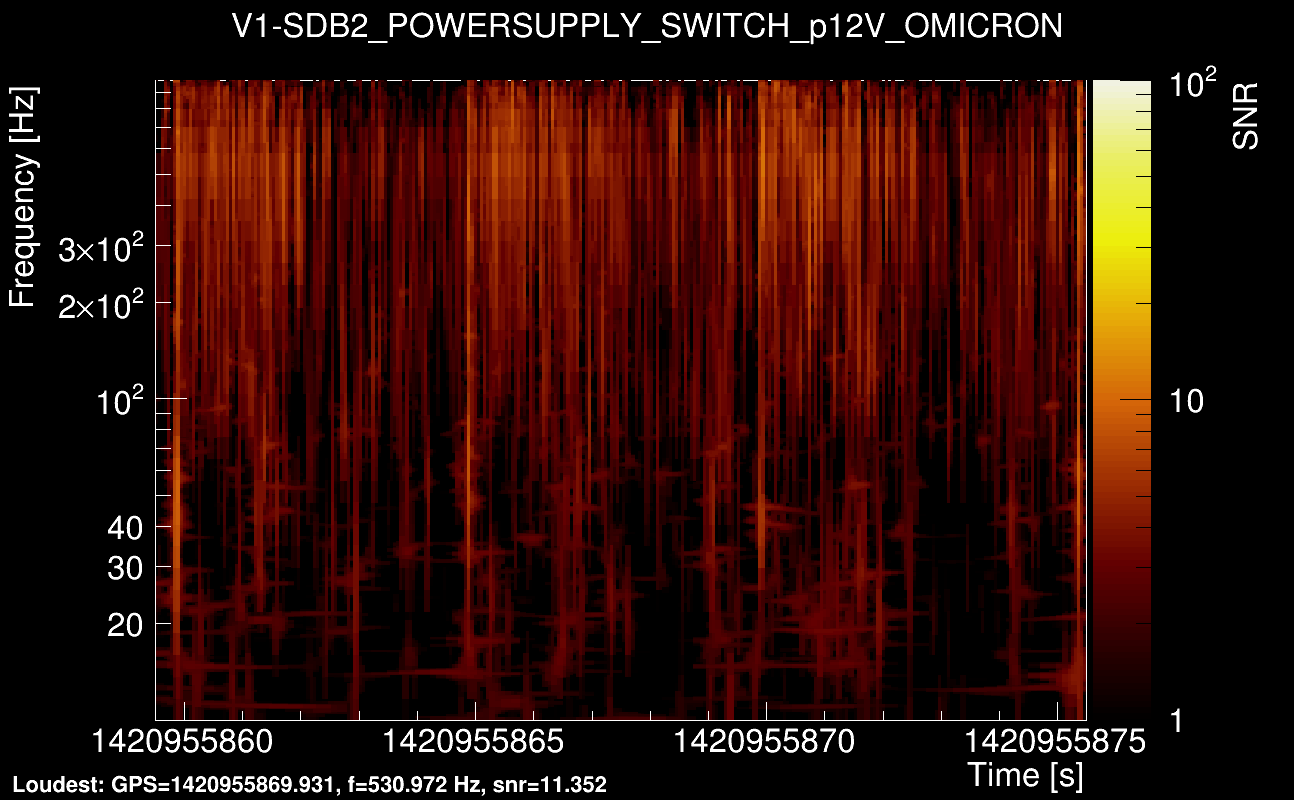The image size is (1294, 800).
Task: Click the Time [s] axis label
Action: click(x=1025, y=774)
